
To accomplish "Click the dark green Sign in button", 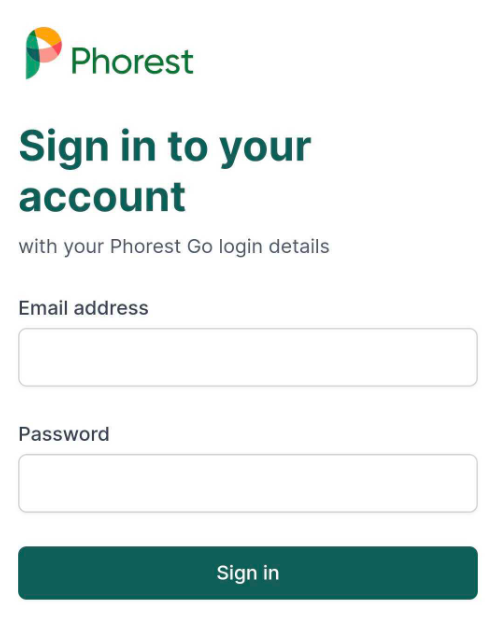I will click(x=247, y=573).
